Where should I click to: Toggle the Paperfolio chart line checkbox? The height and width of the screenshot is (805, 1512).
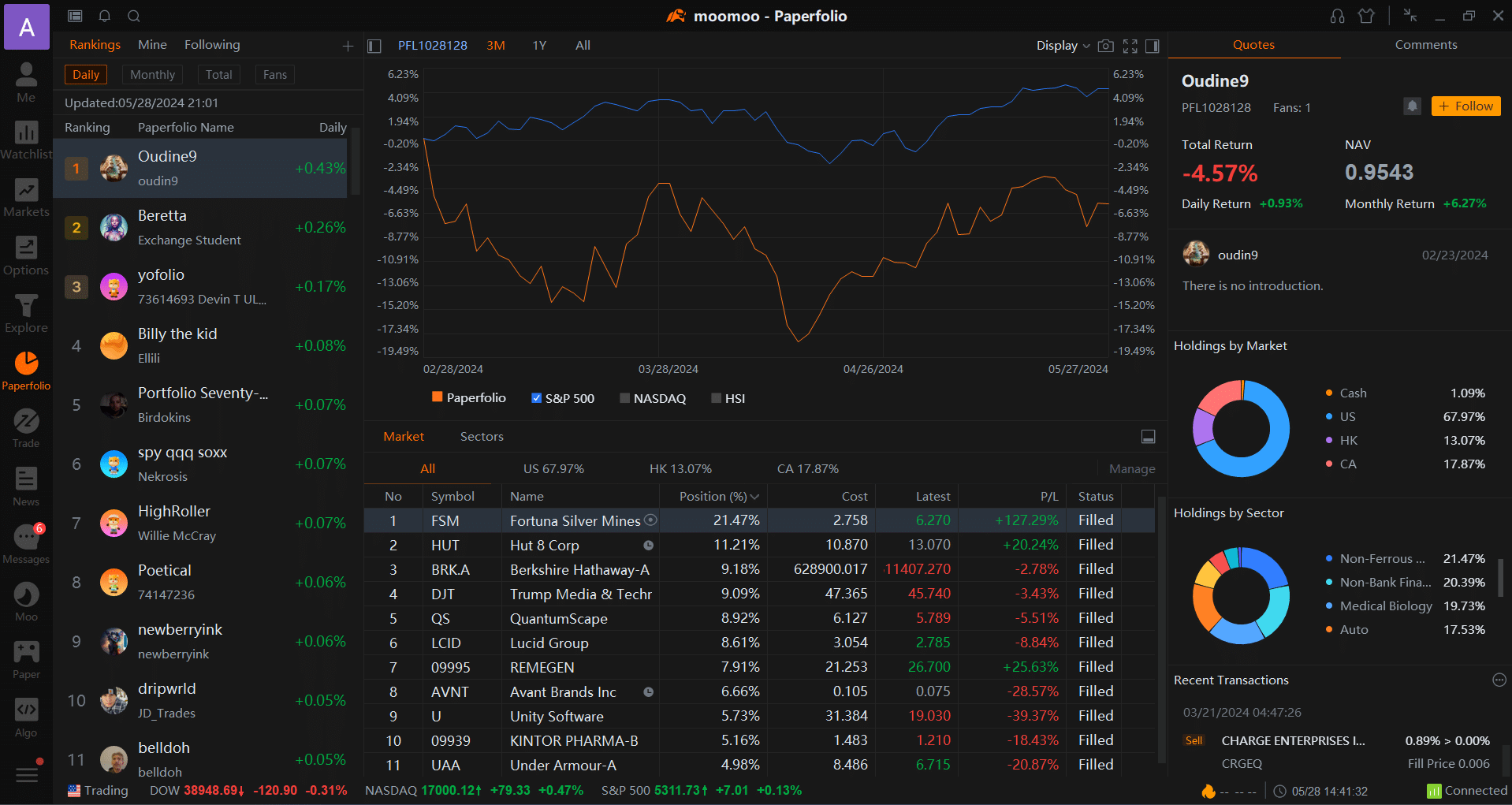click(438, 397)
